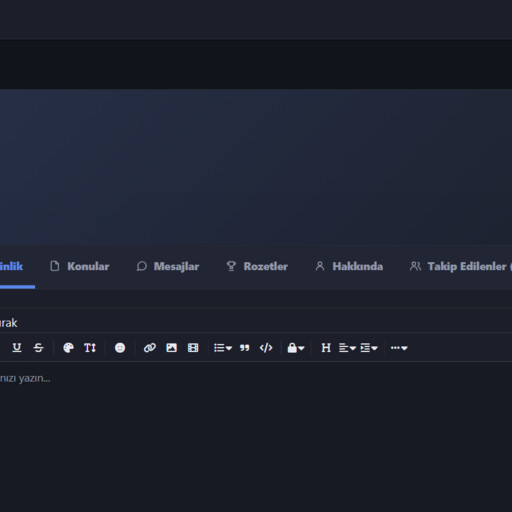Expand the list options dropdown
The image size is (512, 512).
[223, 348]
